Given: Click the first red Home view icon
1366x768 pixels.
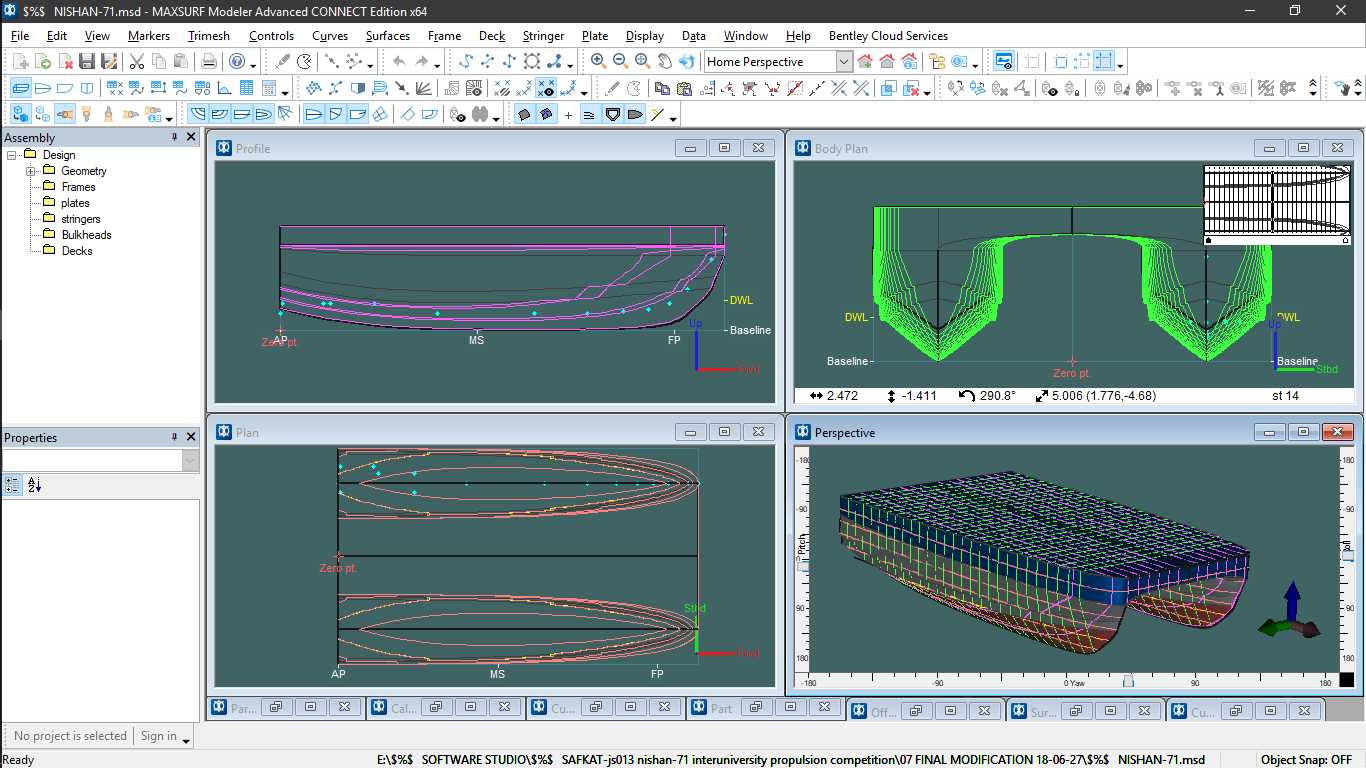Looking at the screenshot, I should (x=865, y=61).
